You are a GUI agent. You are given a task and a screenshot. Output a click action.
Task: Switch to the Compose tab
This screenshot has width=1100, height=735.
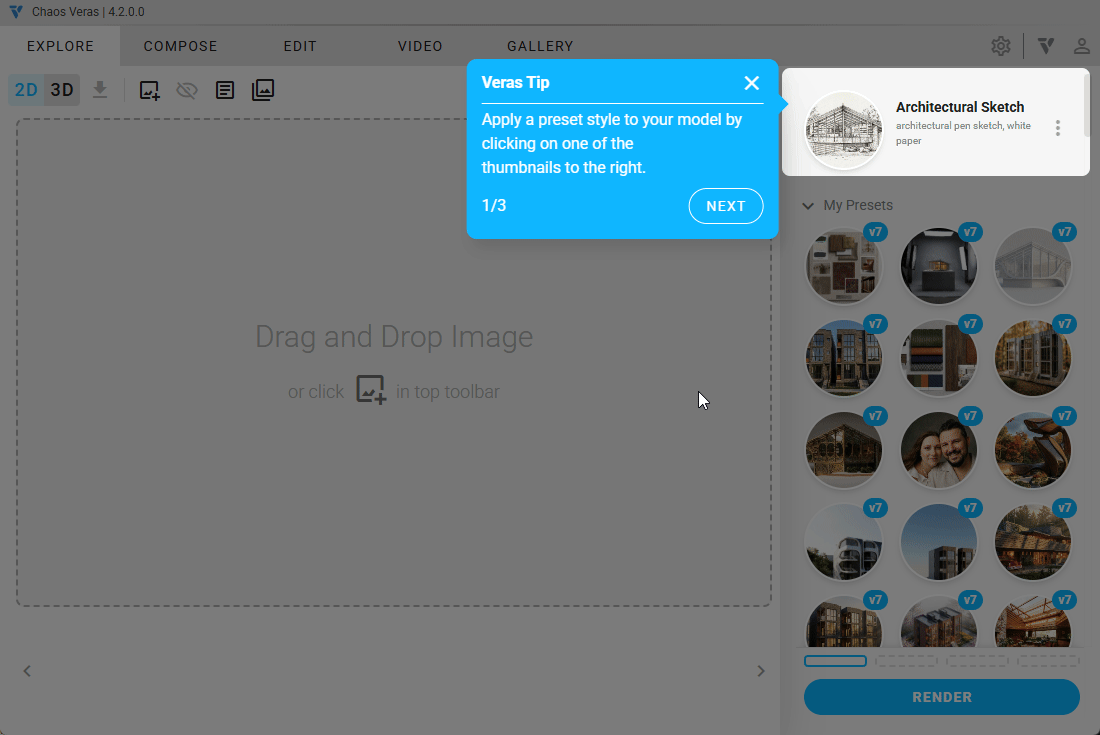coord(180,46)
